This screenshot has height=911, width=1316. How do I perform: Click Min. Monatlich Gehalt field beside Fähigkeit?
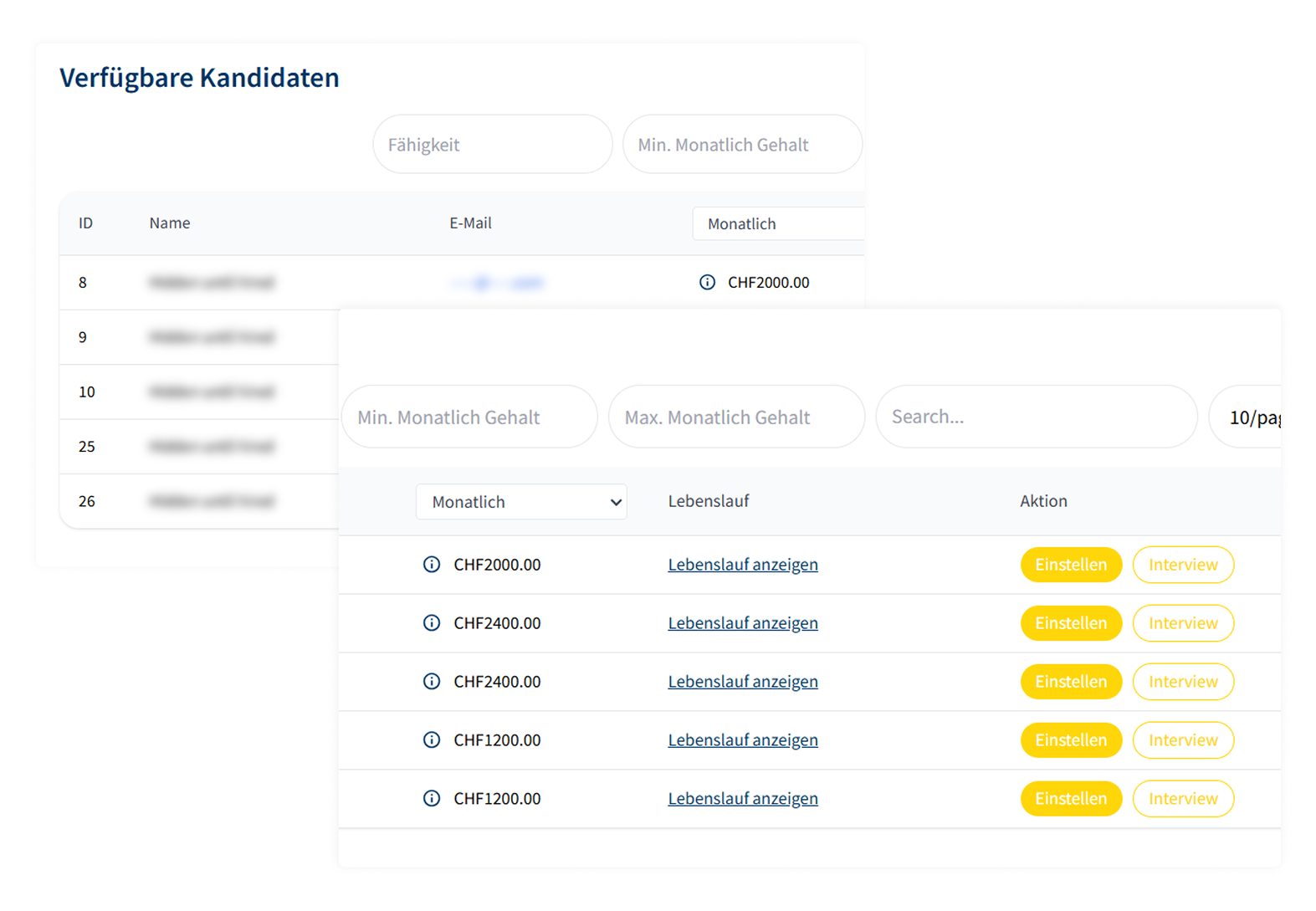click(x=743, y=145)
